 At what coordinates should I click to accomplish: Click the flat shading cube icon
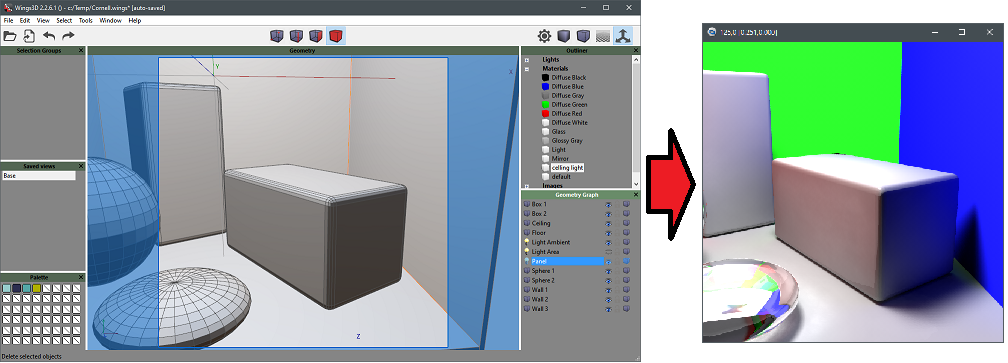pyautogui.click(x=564, y=36)
